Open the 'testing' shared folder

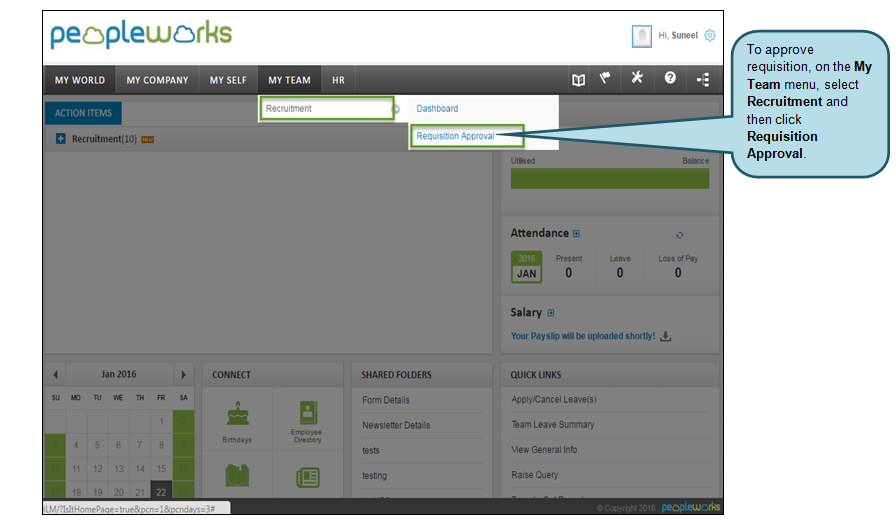click(x=374, y=475)
